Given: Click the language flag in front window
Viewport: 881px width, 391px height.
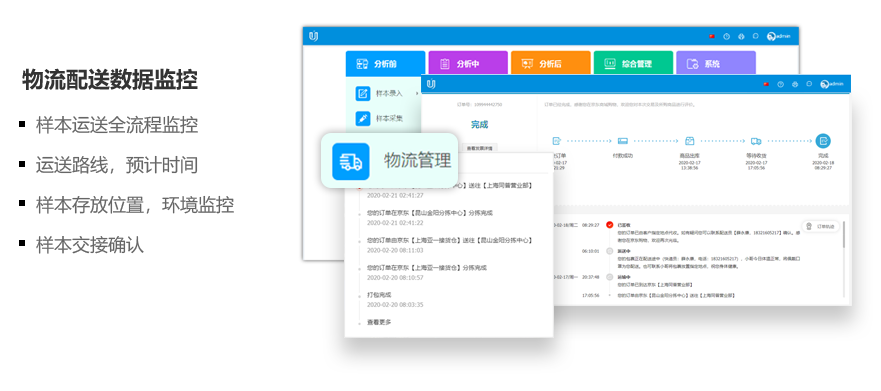Looking at the screenshot, I should 766,84.
